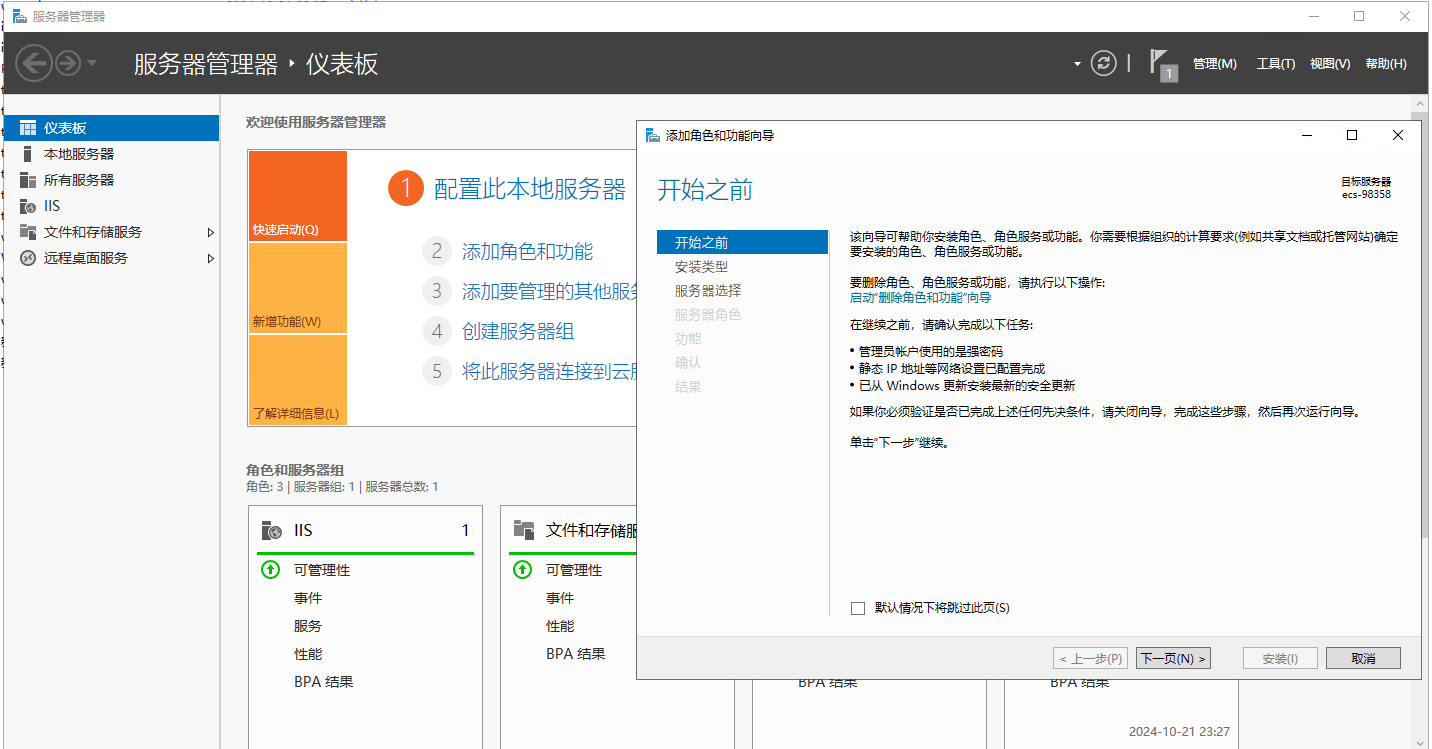Enable 默认情况下将跳过此页 checkbox

point(857,607)
